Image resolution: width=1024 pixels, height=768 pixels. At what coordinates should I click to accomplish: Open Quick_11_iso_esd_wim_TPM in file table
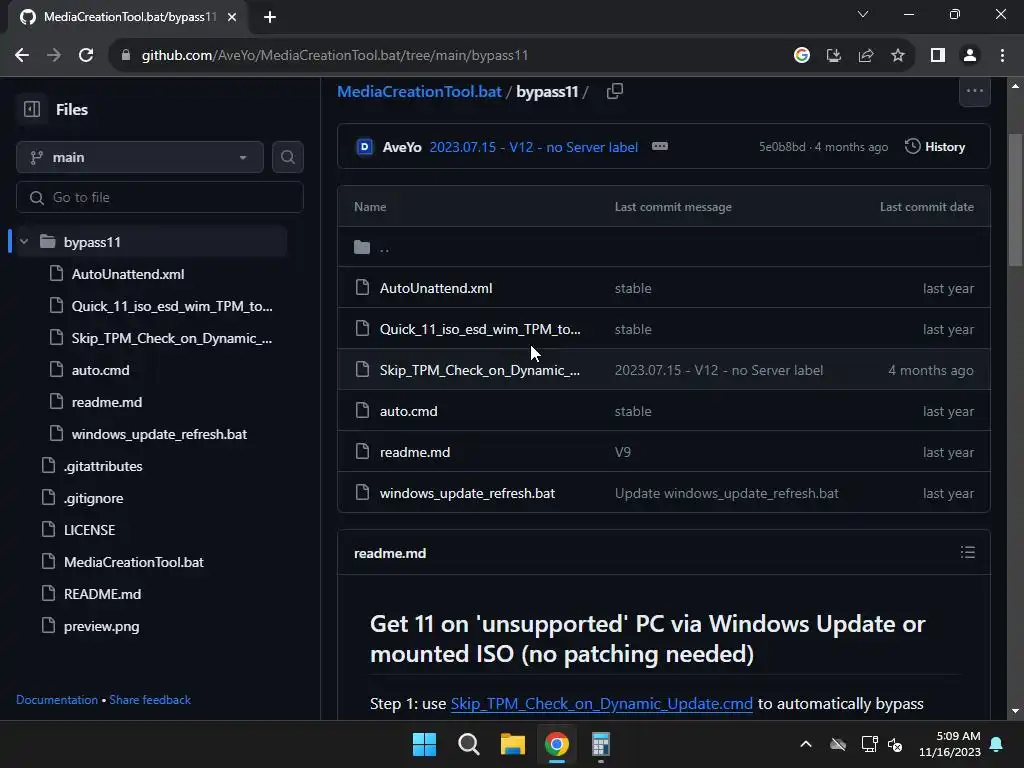(x=480, y=329)
